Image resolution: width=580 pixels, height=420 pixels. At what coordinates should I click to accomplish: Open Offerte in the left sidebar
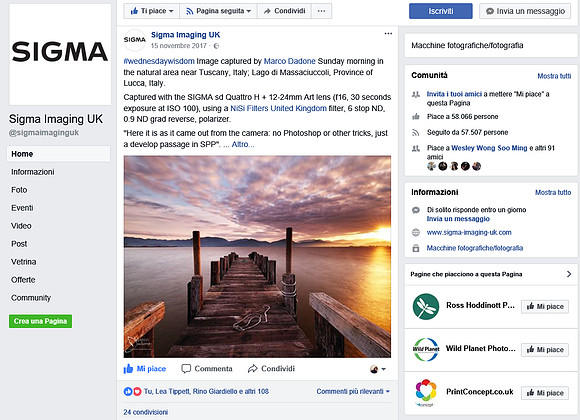click(x=23, y=280)
